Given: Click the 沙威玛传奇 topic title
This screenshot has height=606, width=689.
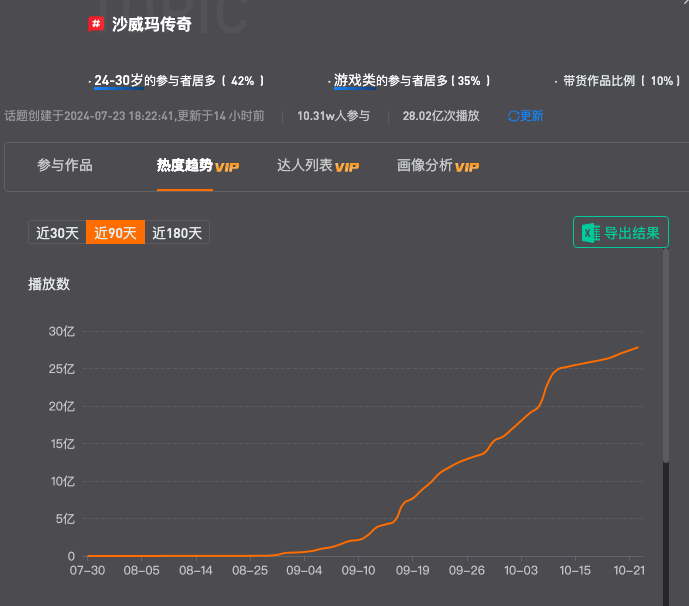Looking at the screenshot, I should pyautogui.click(x=152, y=24).
